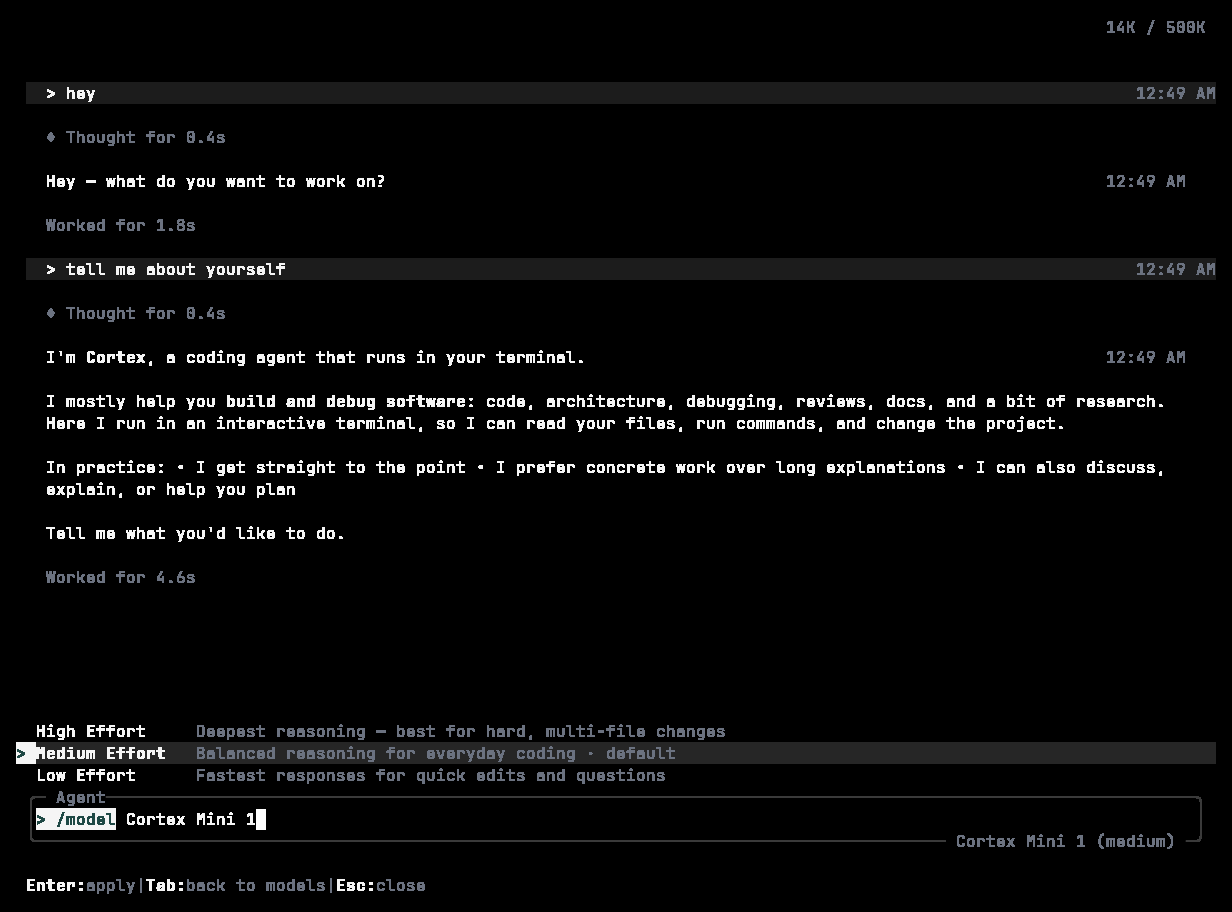The width and height of the screenshot is (1232, 912).
Task: Click 'Worked for 4.6s' text
Action: 121,577
